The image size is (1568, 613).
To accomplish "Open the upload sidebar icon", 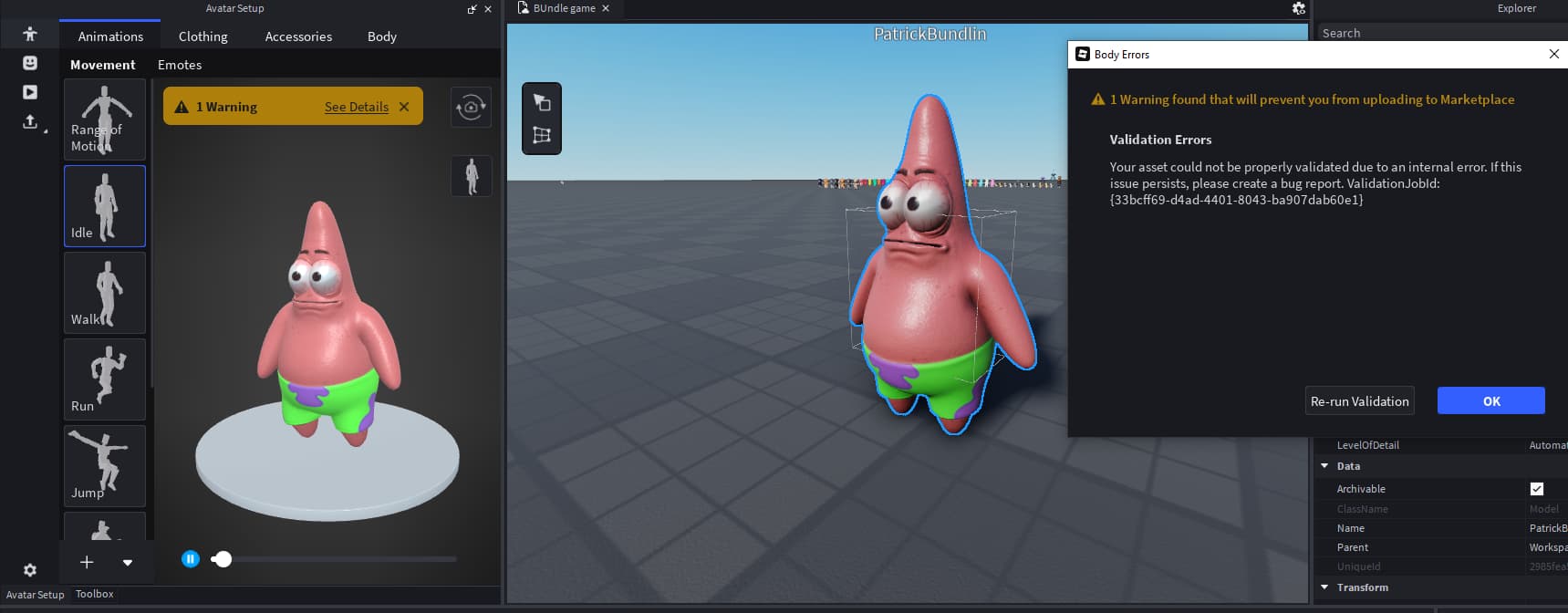I will point(30,121).
